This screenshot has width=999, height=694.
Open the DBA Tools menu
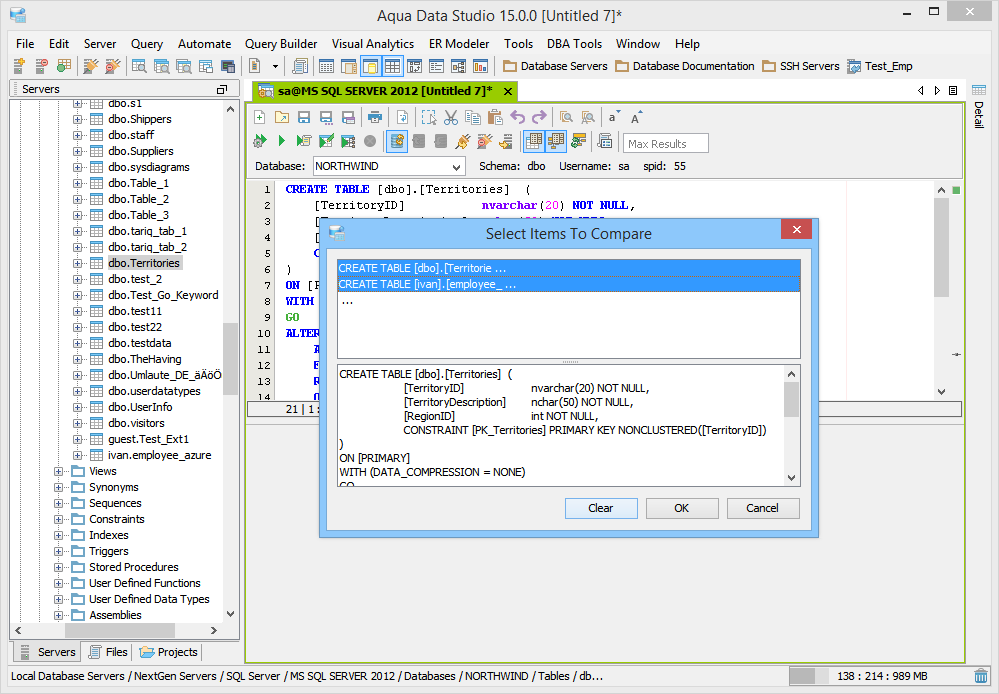pos(574,44)
